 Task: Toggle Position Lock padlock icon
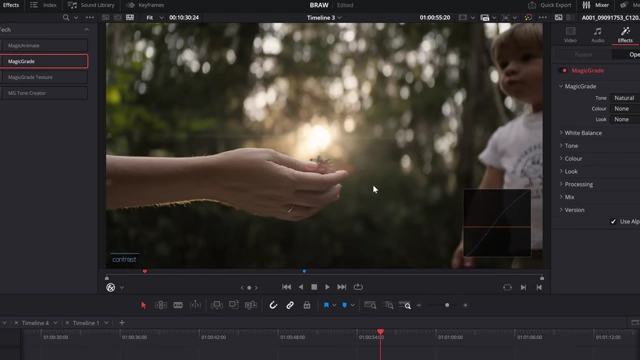[x=307, y=305]
